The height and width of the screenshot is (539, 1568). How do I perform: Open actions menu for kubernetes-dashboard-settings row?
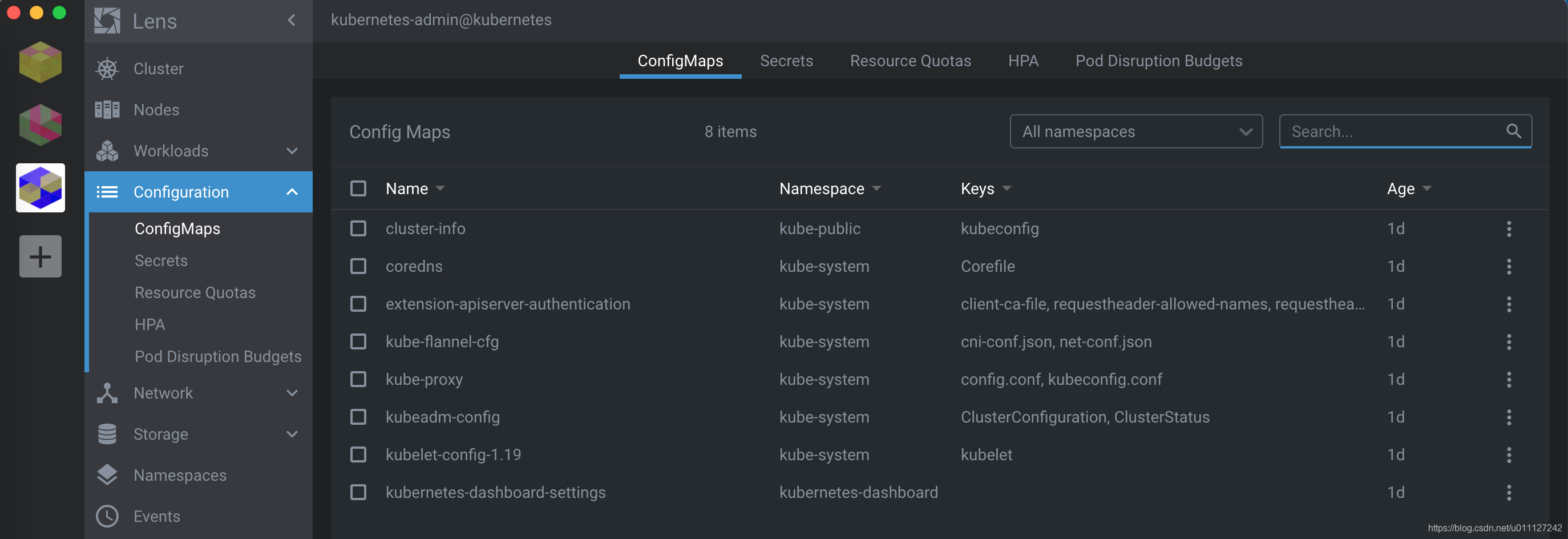coord(1509,493)
